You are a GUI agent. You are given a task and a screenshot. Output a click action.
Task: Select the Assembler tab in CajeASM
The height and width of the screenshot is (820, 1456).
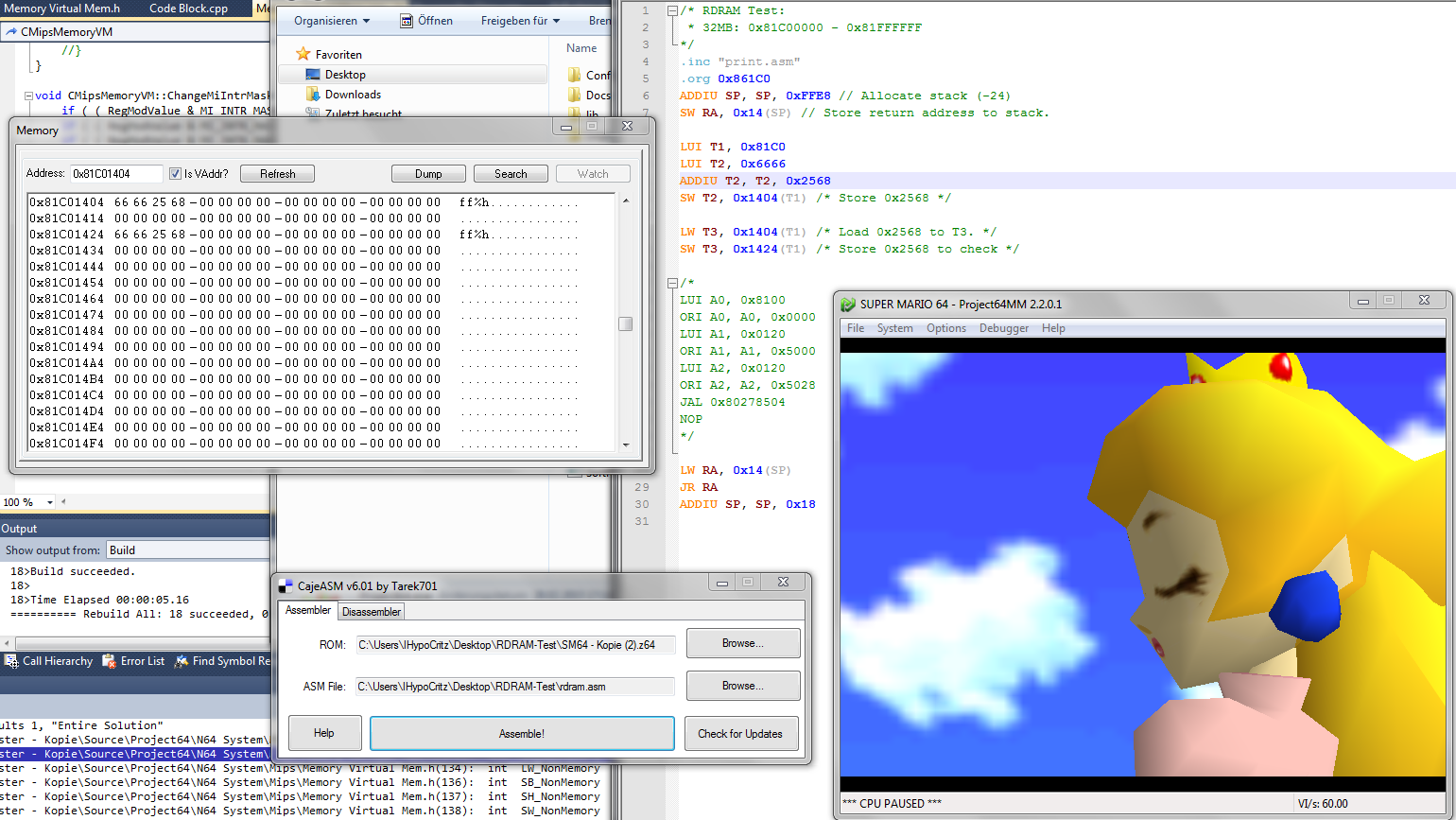308,610
